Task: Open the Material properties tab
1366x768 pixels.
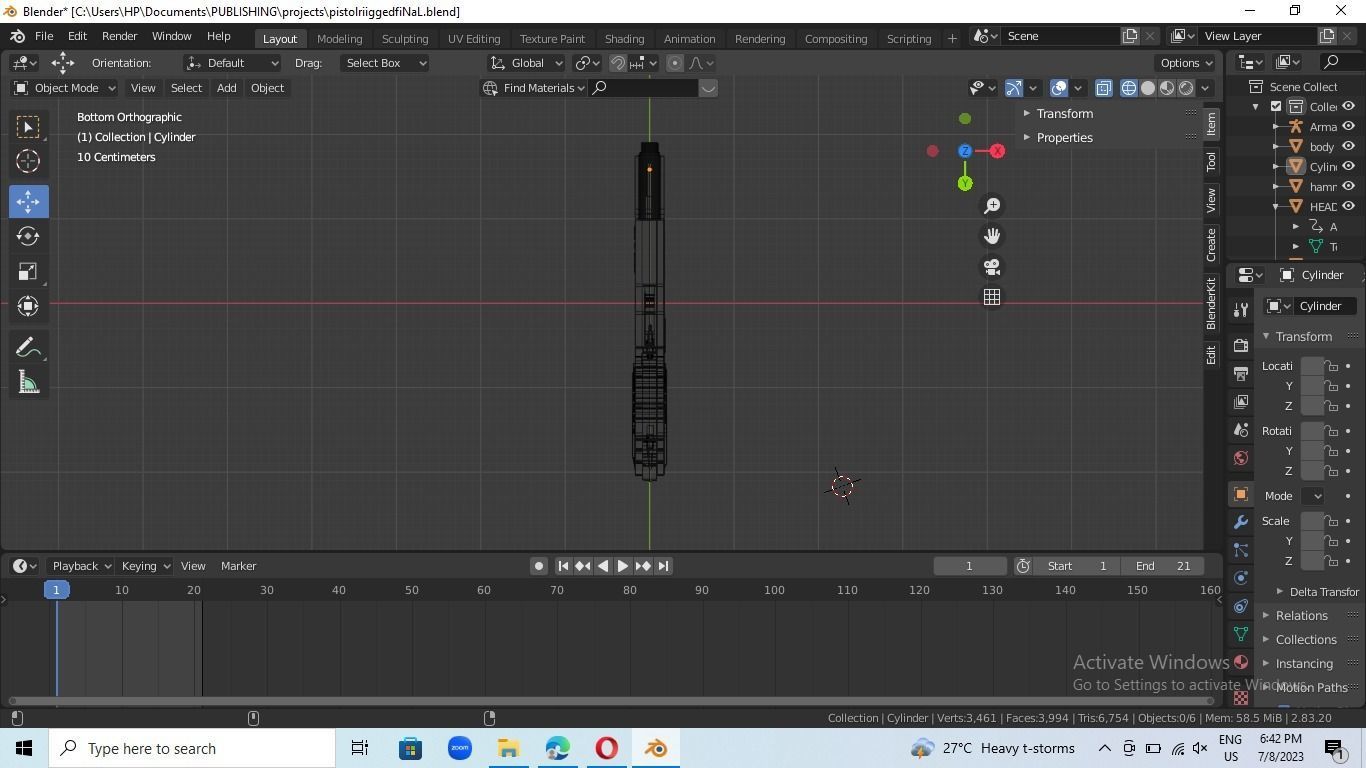Action: point(1241,662)
